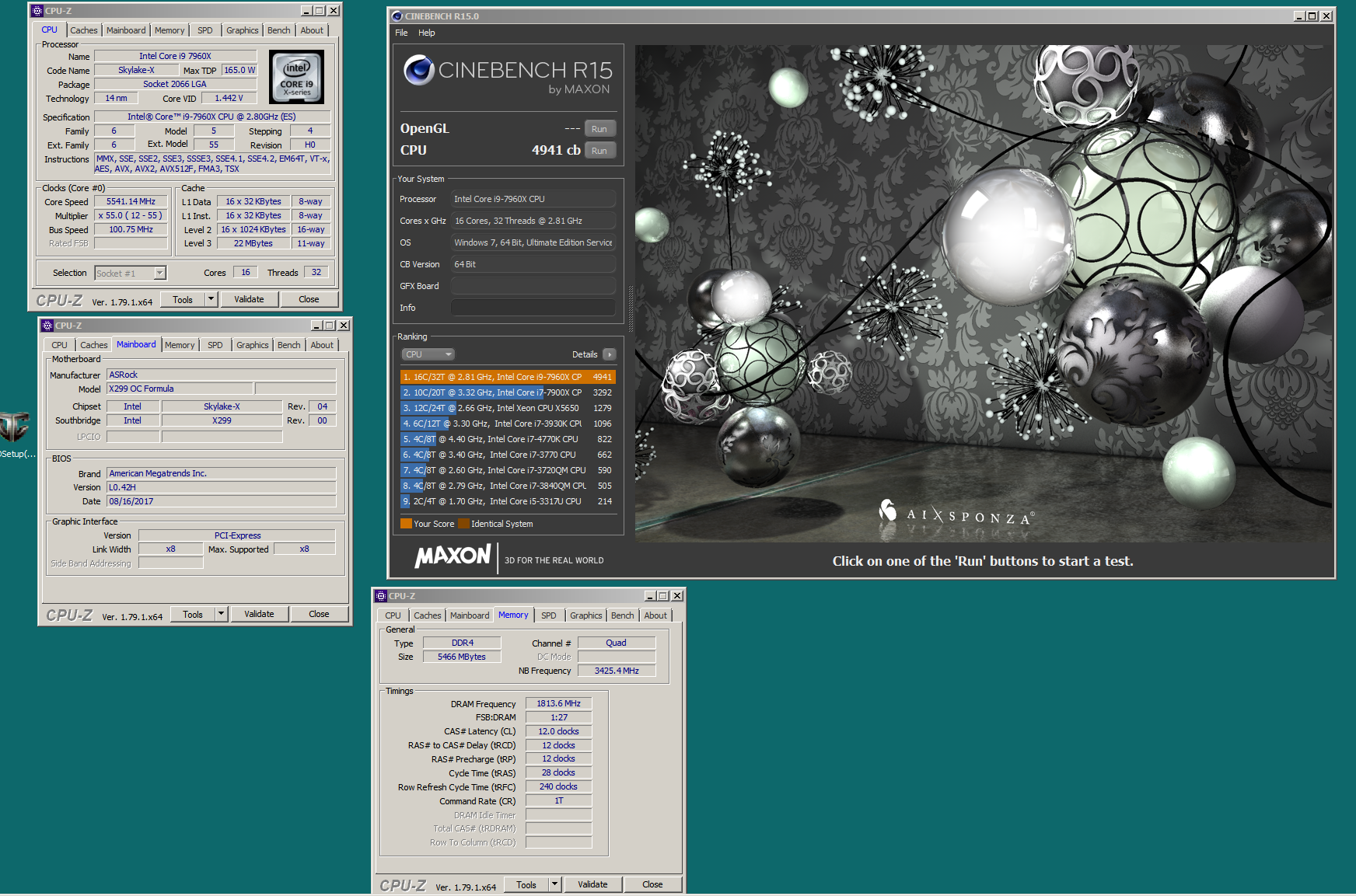Click the Details arrow button in Ranking
Viewport: 1356px width, 896px height.
point(610,354)
